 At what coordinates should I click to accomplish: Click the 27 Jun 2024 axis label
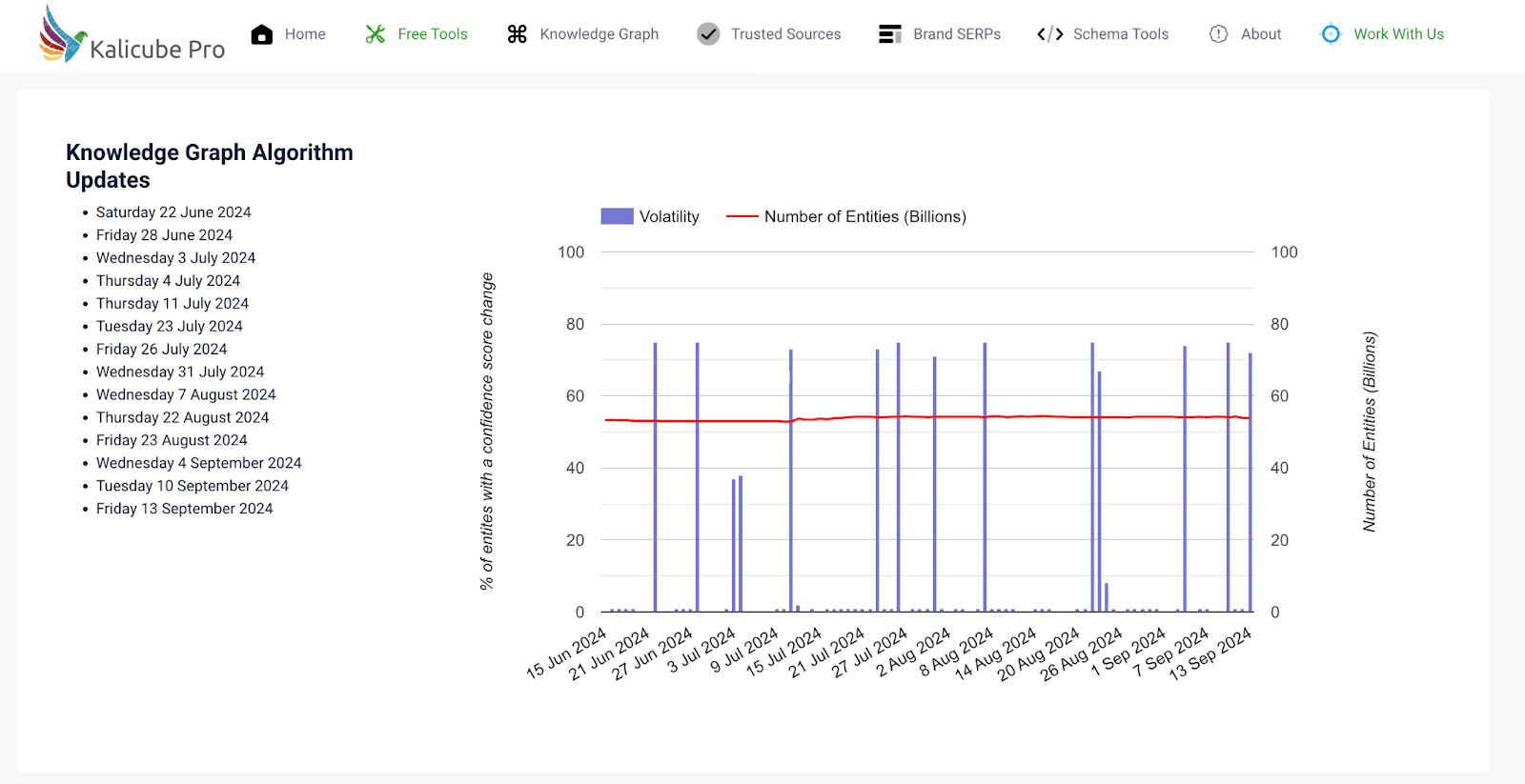[652, 653]
